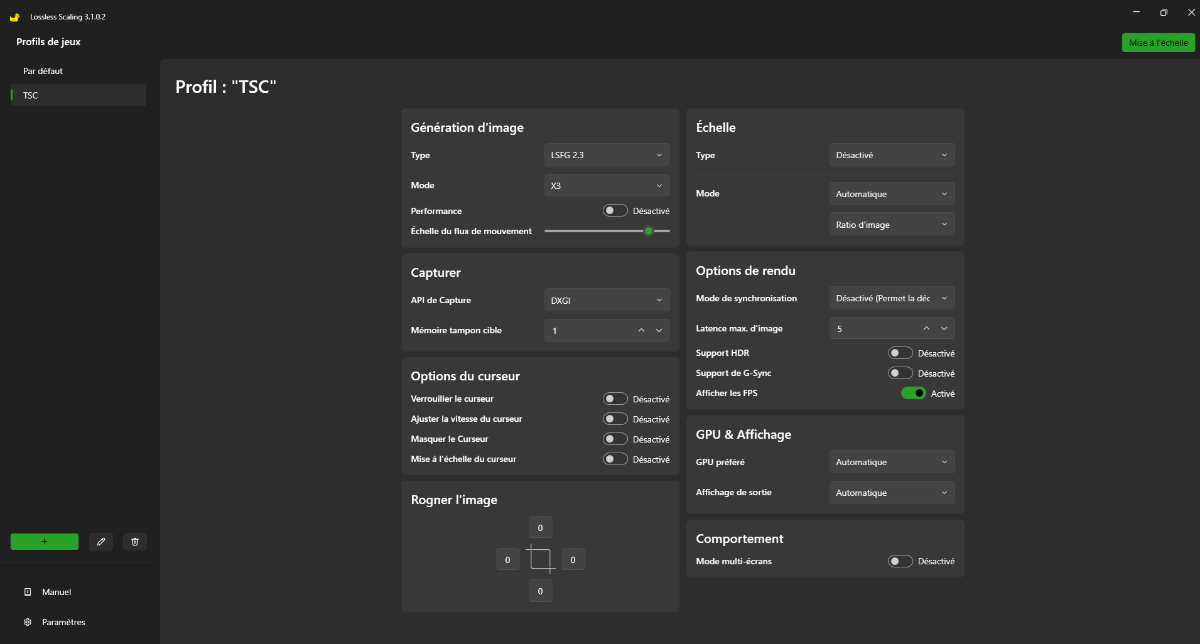Click the Options du curseur section title
This screenshot has height=644, width=1200.
(x=465, y=376)
